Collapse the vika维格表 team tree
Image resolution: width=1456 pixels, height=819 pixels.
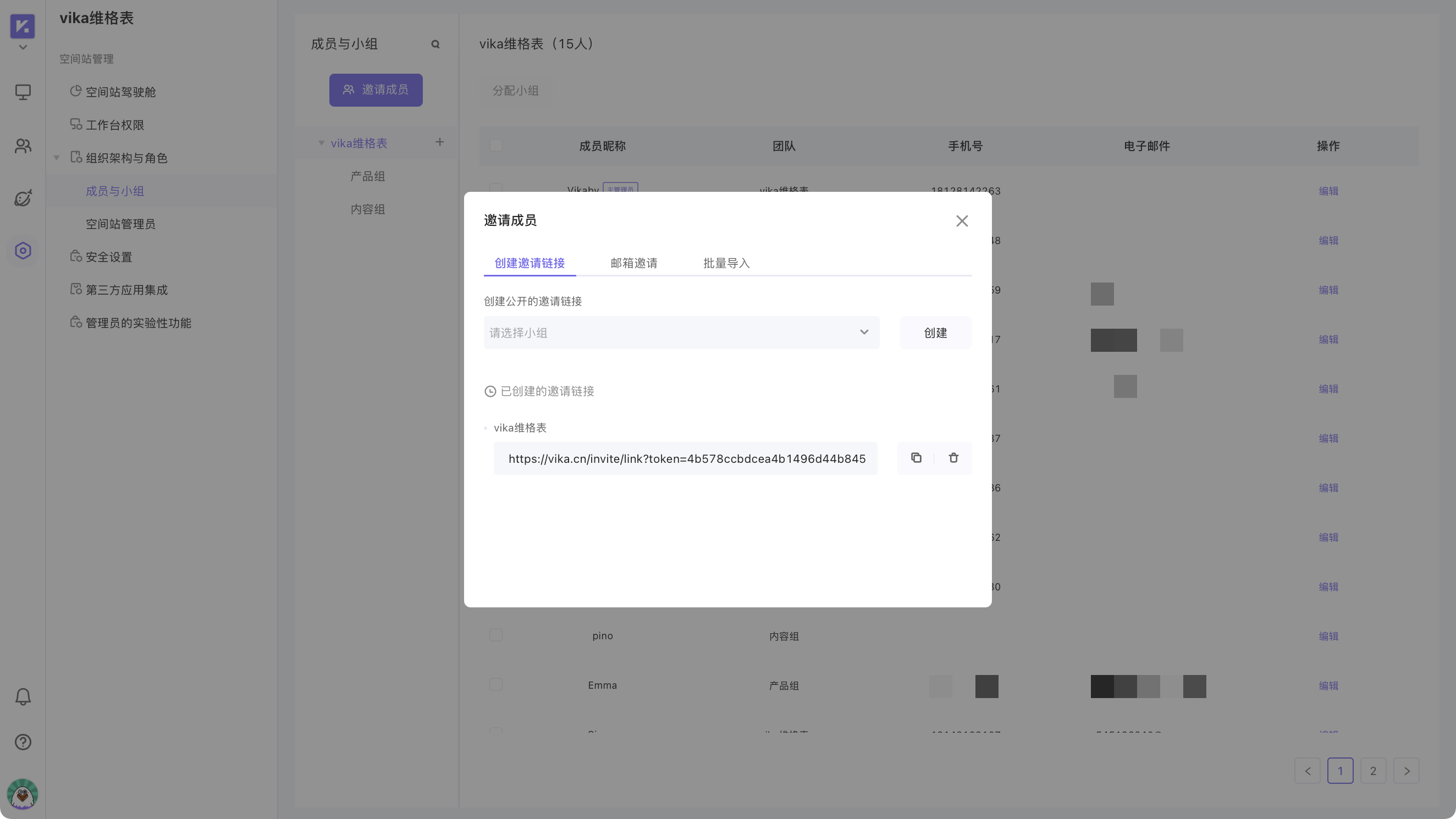pyautogui.click(x=321, y=143)
